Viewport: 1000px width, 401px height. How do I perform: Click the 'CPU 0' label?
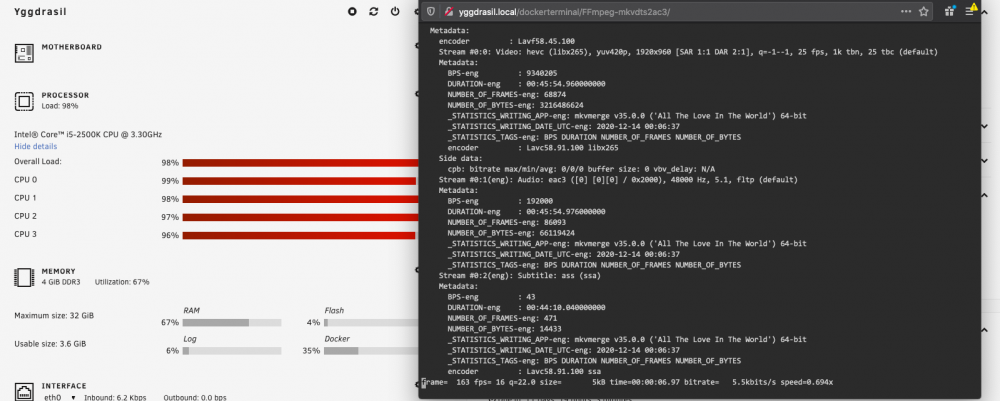pos(26,180)
